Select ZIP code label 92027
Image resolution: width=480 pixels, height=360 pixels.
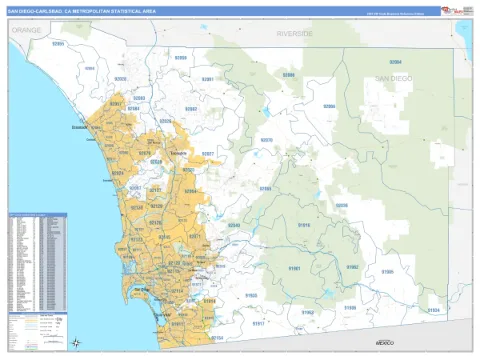[208, 154]
